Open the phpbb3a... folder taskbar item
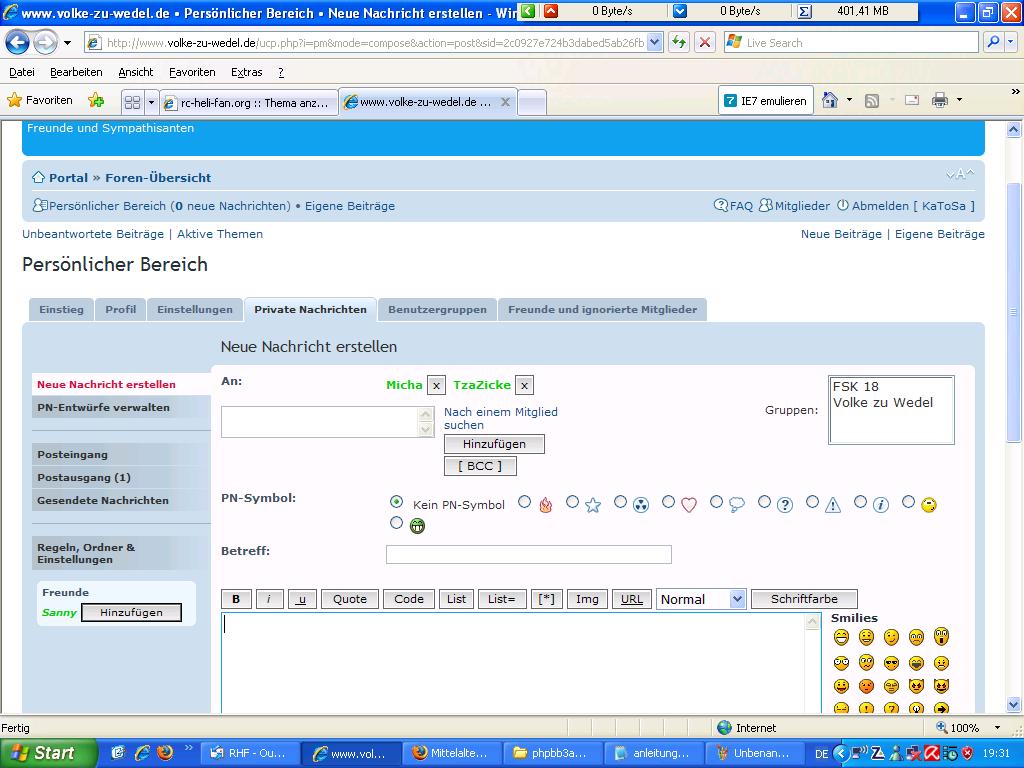 tap(552, 753)
